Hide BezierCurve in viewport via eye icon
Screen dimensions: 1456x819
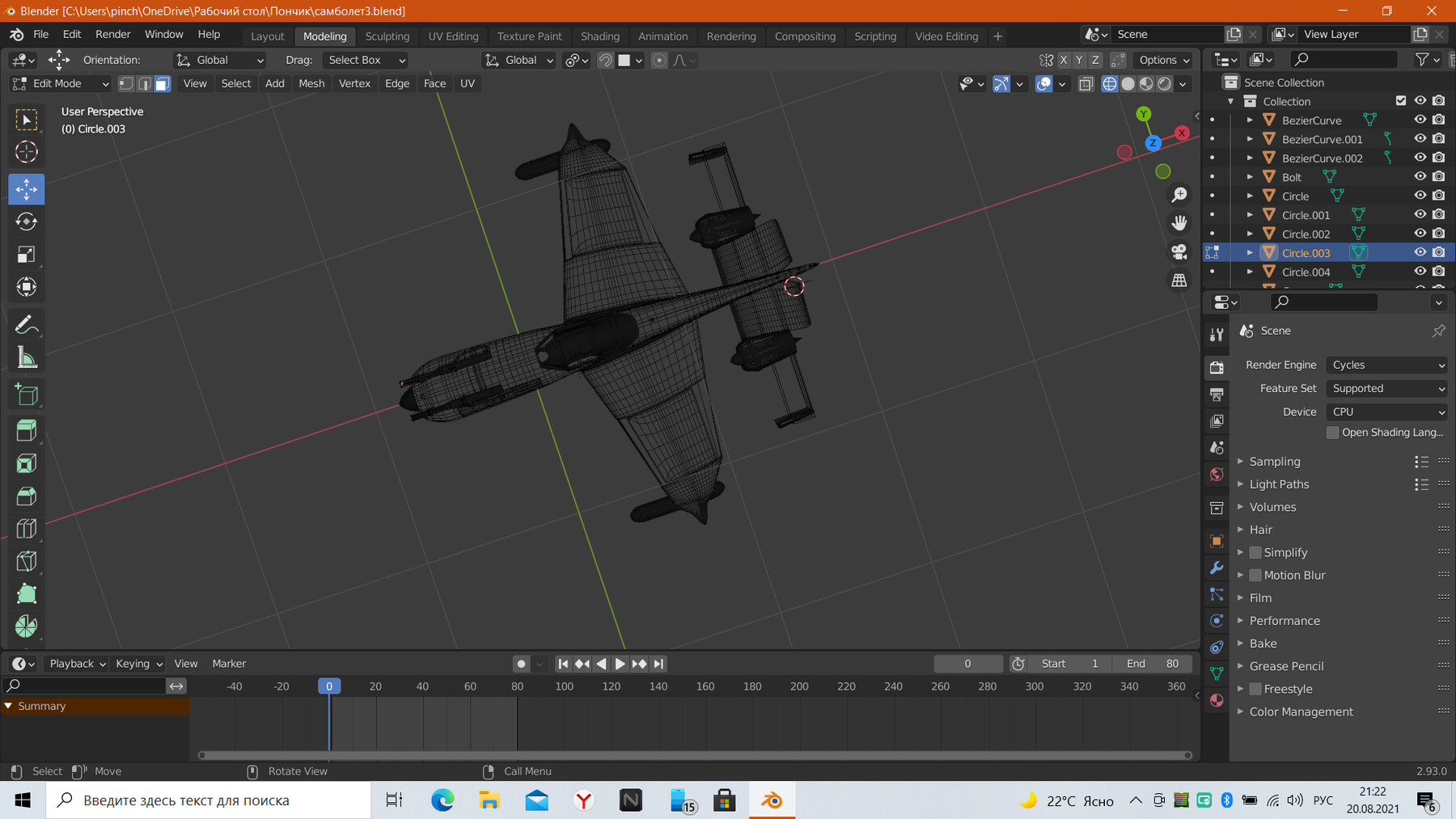[1420, 120]
